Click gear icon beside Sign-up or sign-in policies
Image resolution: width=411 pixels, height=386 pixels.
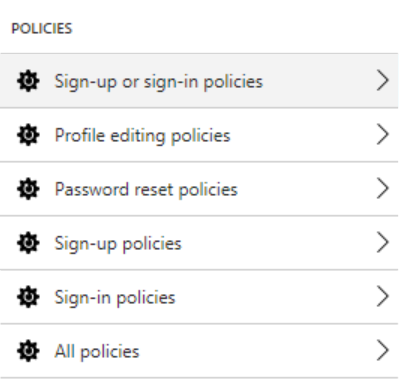(28, 81)
